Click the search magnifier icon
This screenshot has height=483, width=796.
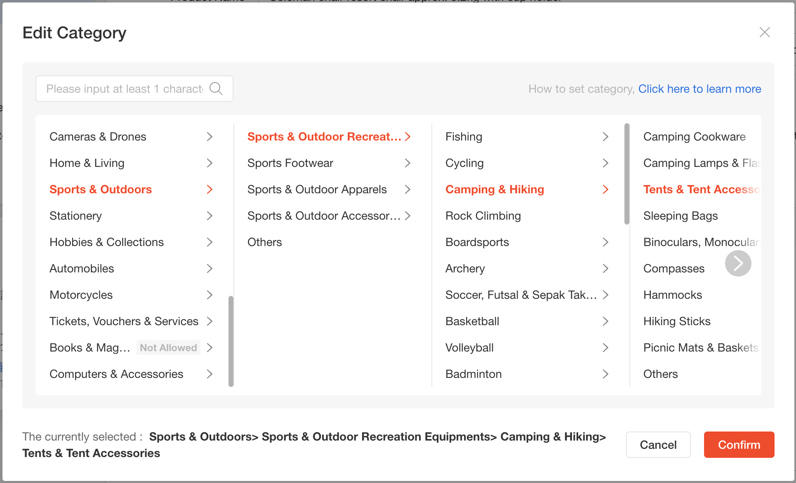click(216, 89)
